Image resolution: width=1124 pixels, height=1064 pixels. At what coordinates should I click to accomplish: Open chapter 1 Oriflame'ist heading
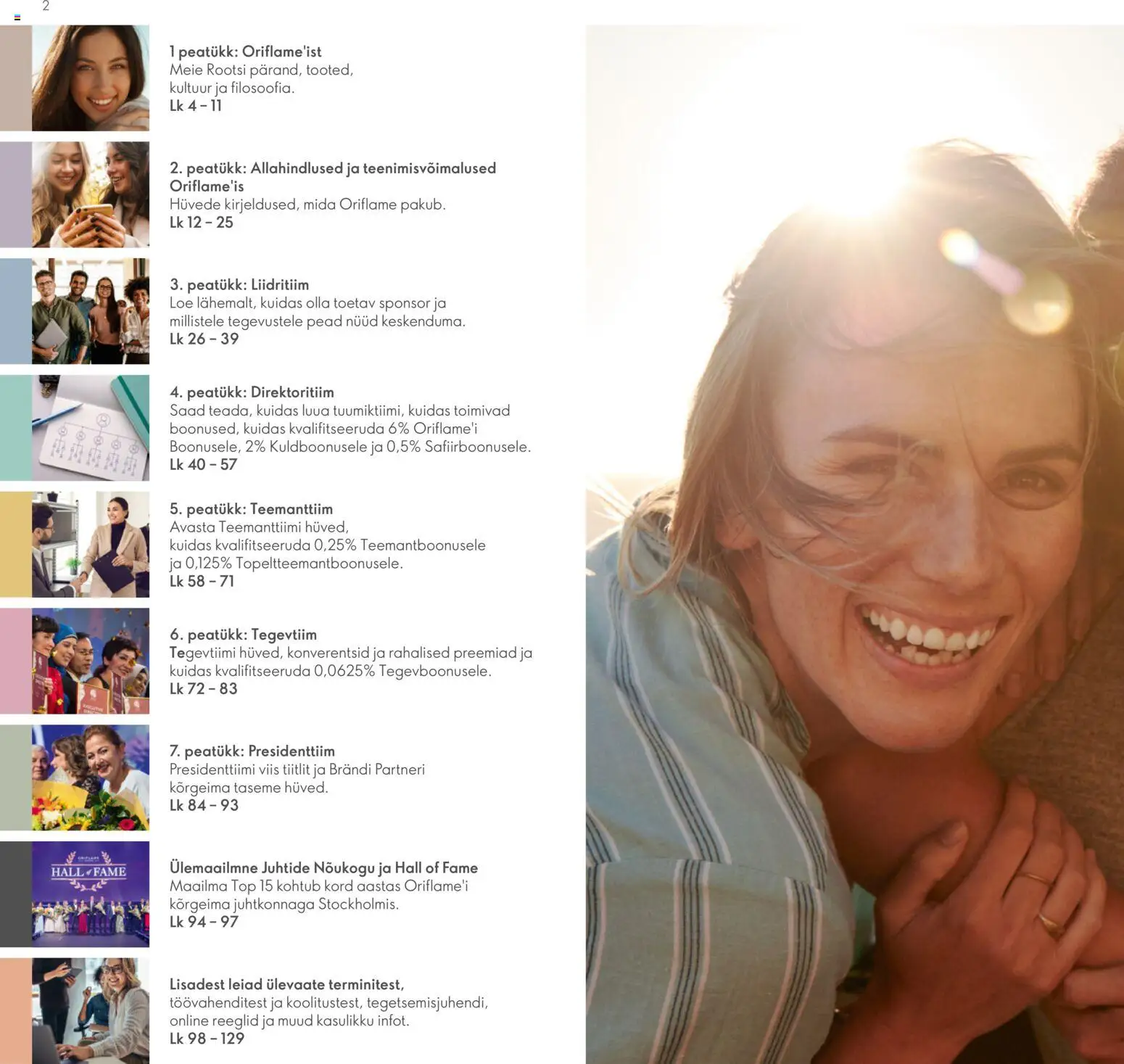click(x=245, y=51)
